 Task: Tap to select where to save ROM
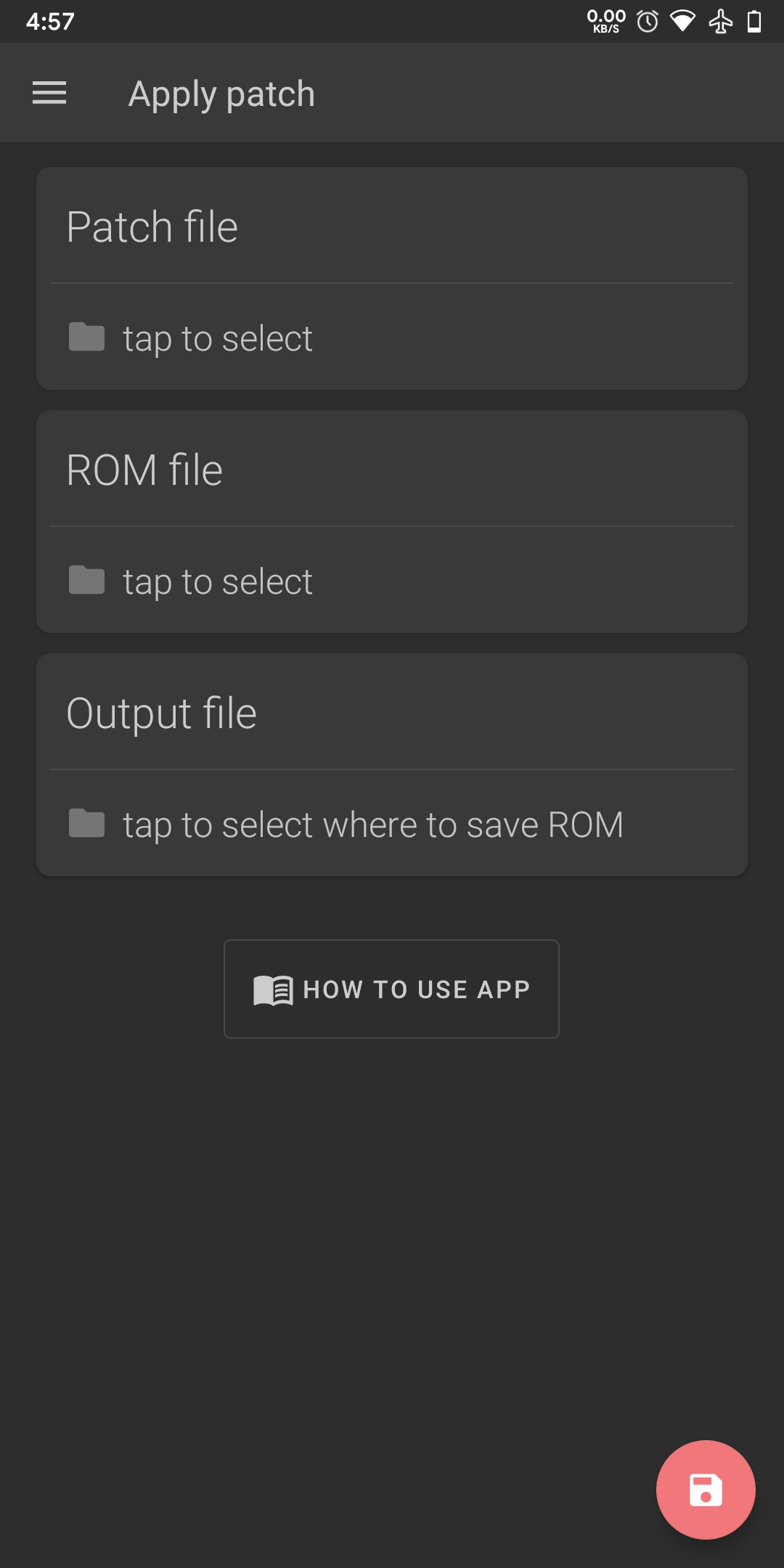pyautogui.click(x=373, y=825)
